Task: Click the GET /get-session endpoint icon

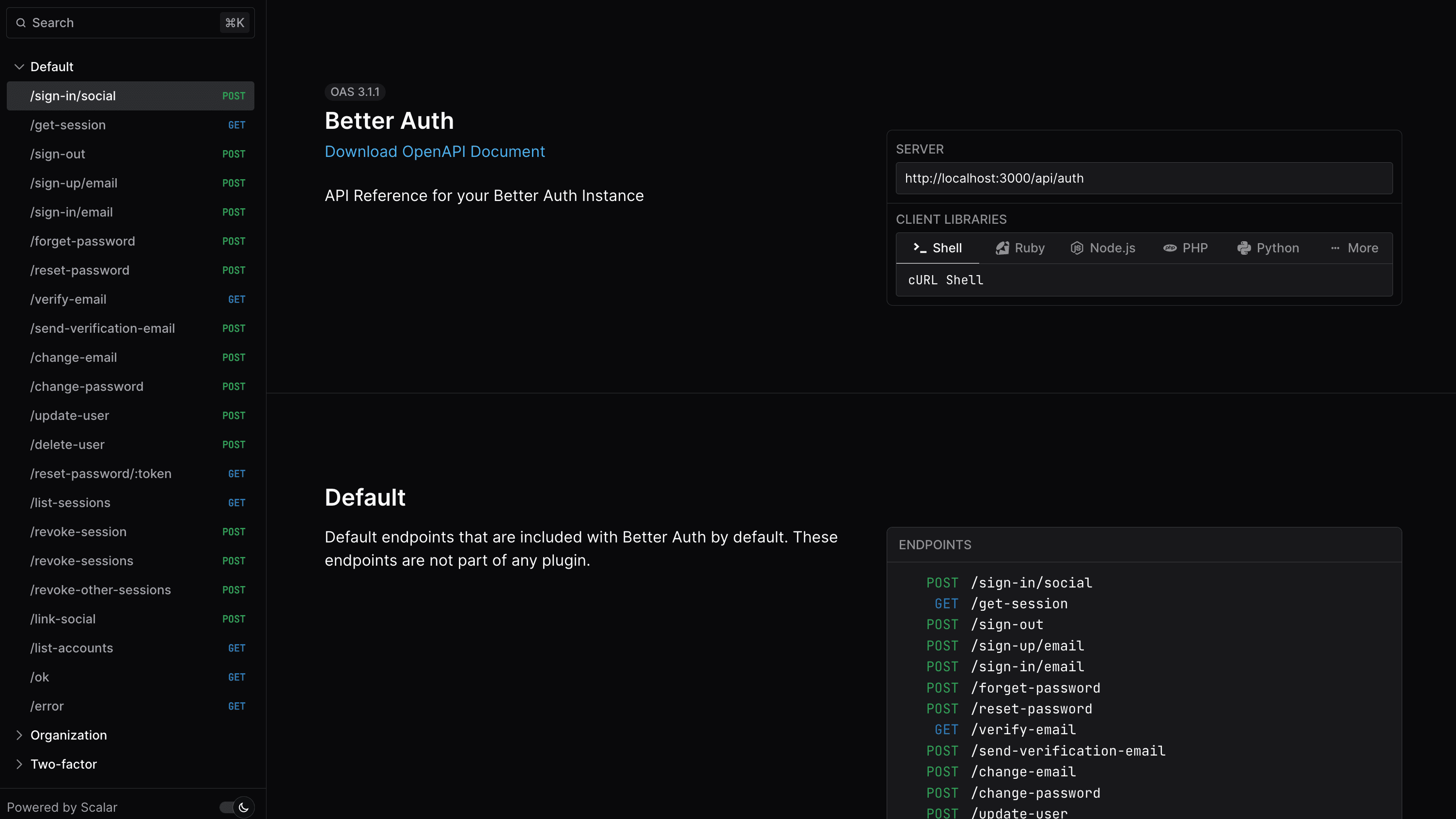Action: pos(945,604)
